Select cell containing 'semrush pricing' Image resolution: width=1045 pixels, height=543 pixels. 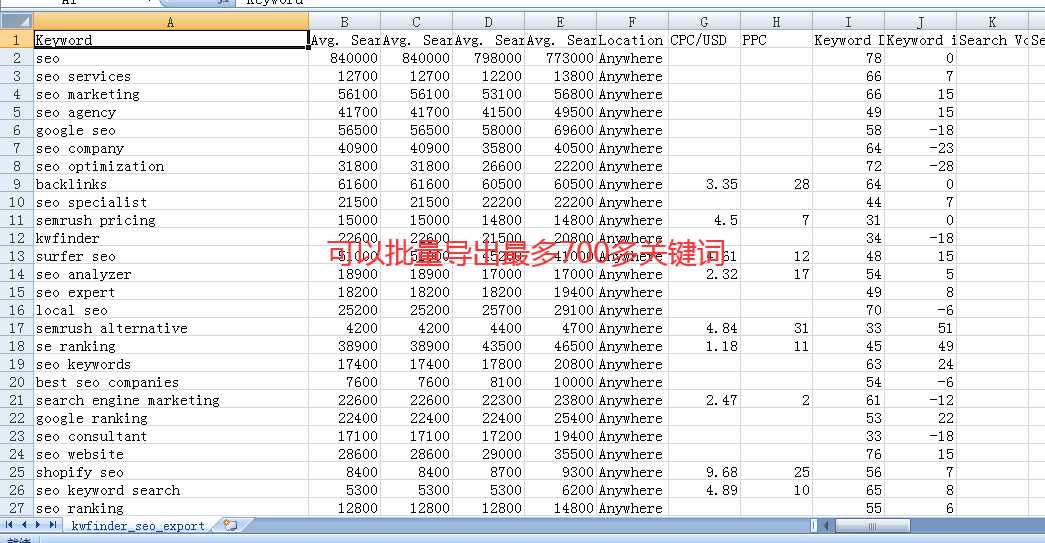(171, 220)
